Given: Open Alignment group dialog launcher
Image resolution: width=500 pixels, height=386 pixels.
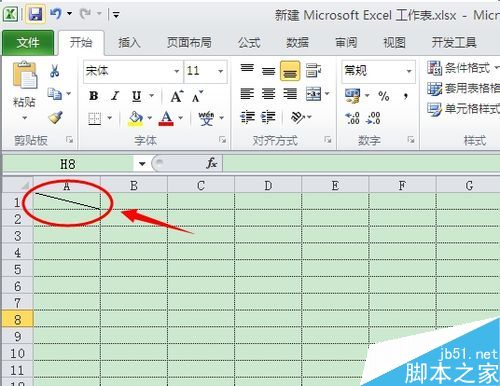Looking at the screenshot, I should (x=328, y=140).
